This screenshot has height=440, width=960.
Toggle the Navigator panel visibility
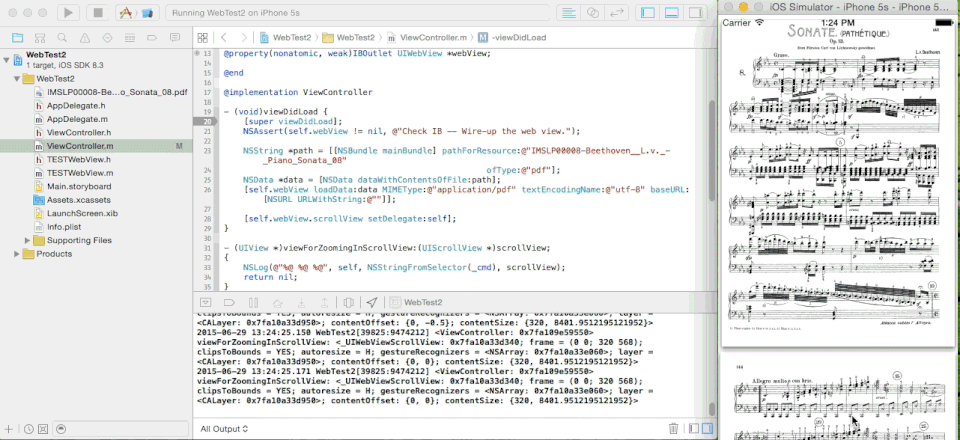pos(647,12)
